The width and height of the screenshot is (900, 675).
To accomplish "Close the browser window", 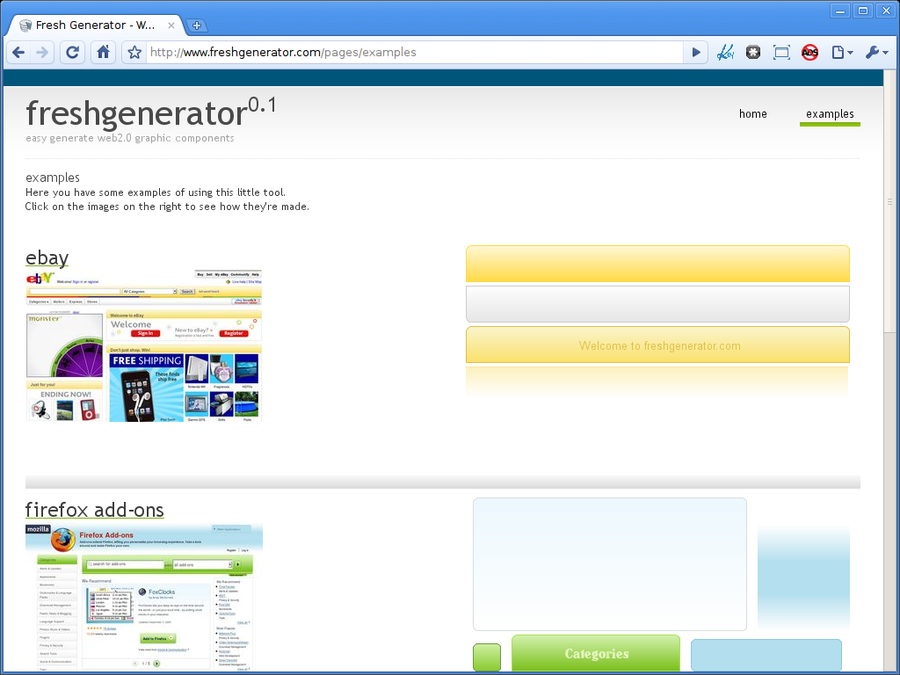I will click(x=886, y=11).
